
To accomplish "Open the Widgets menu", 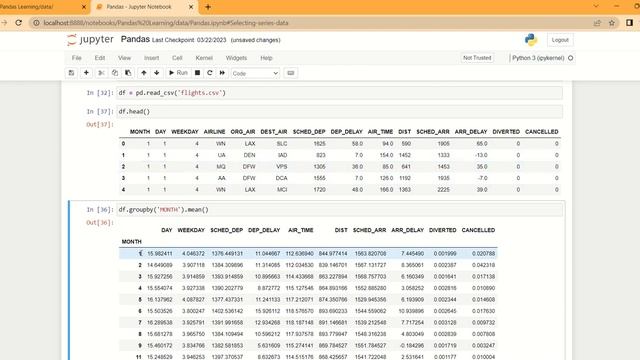I will pyautogui.click(x=236, y=58).
